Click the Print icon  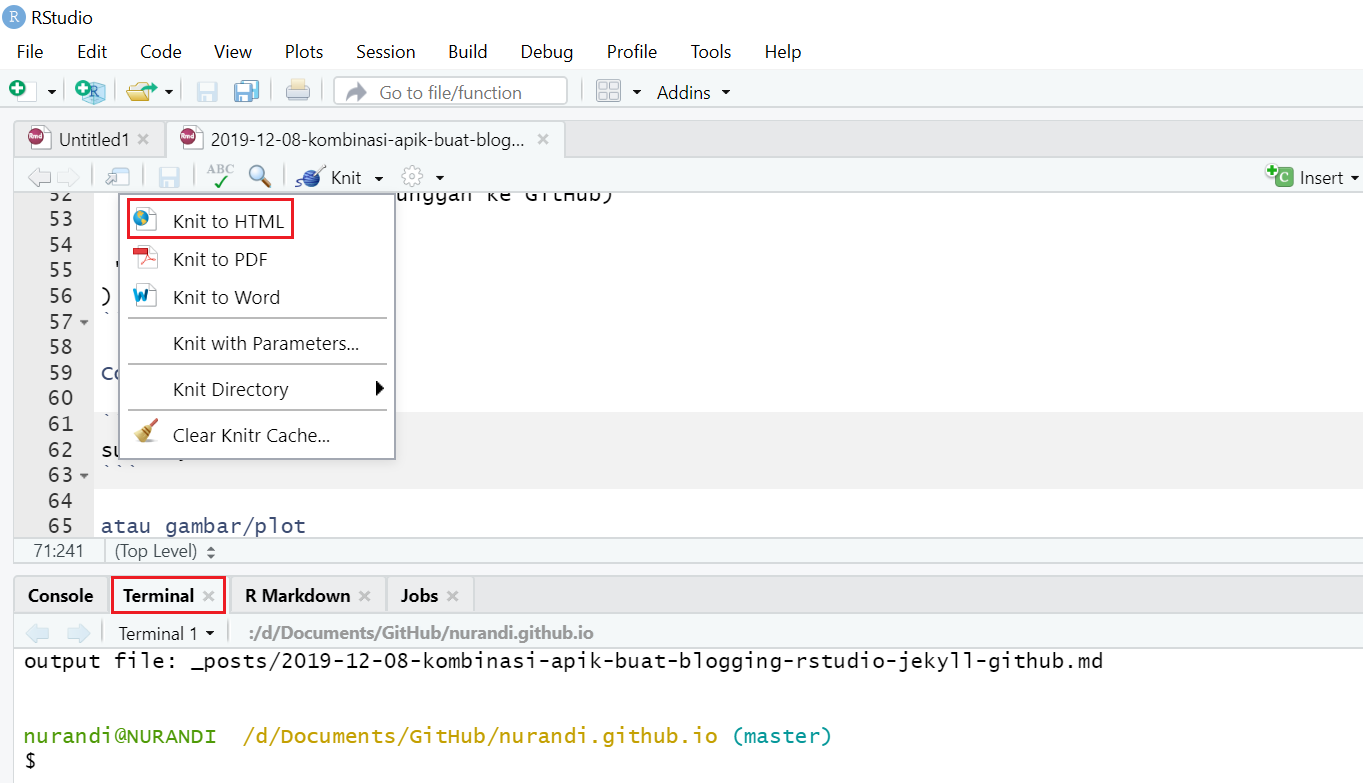(297, 91)
